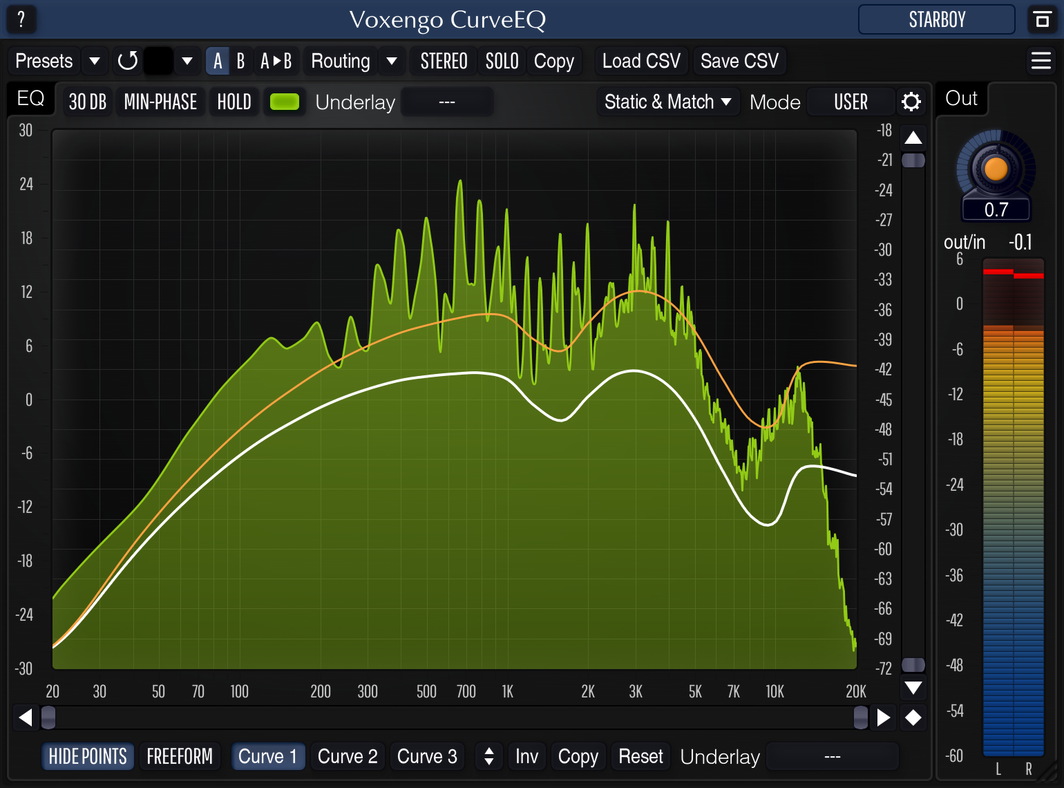The image size is (1064, 788).
Task: Click the frequency scroll left arrow
Action: 25,717
